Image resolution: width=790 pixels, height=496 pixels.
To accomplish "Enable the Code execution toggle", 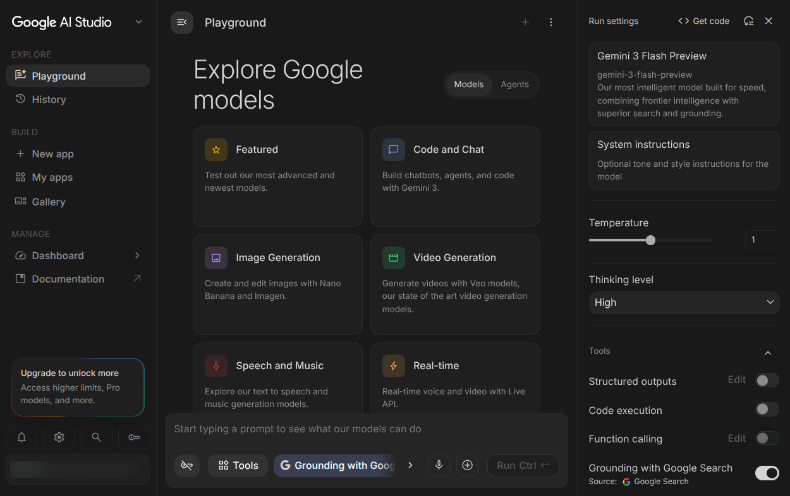I will pos(767,409).
